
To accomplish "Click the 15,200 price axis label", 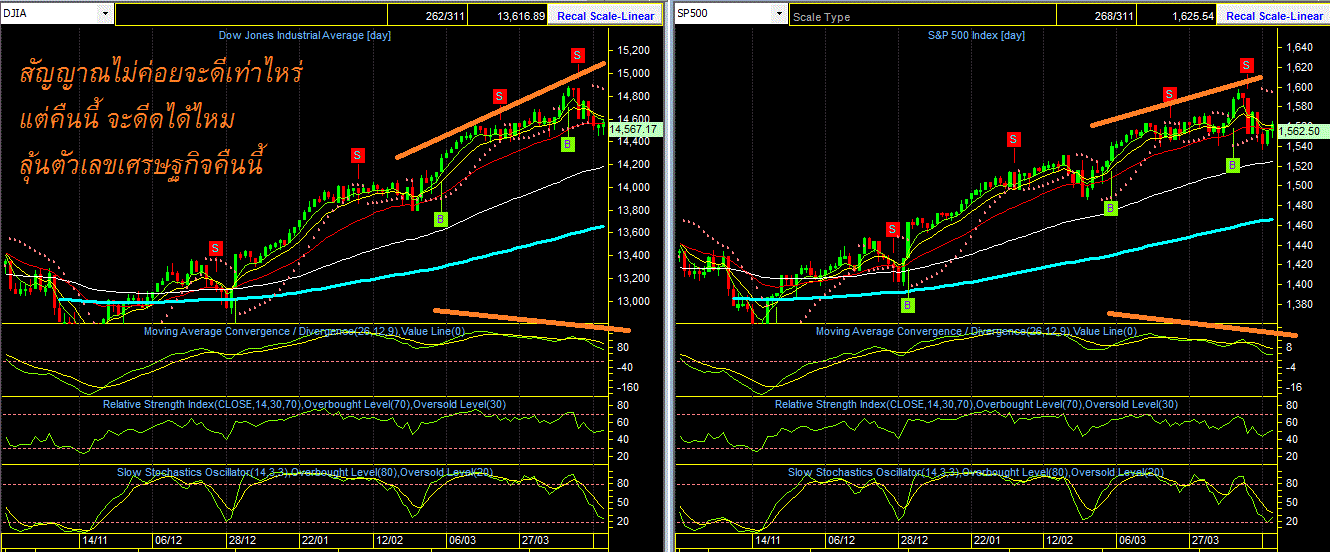I will coord(636,50).
